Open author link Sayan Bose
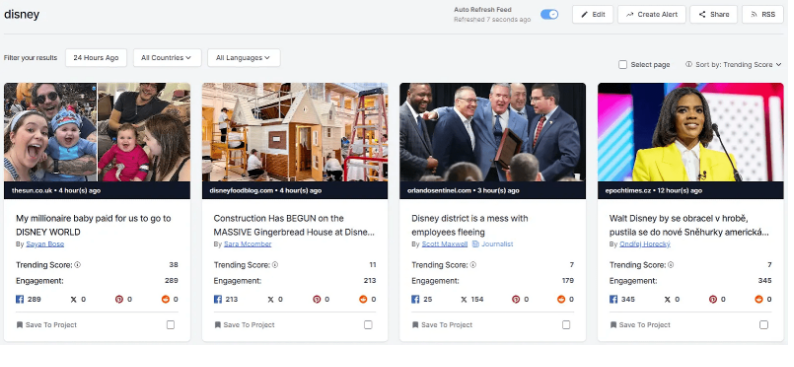 pos(45,244)
